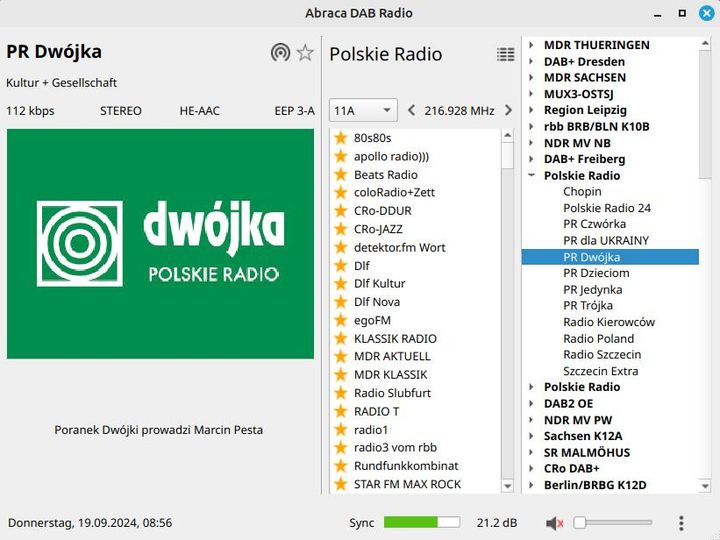Viewport: 720px width, 540px height.
Task: Click the star next to Beats Radio
Action: (x=340, y=175)
